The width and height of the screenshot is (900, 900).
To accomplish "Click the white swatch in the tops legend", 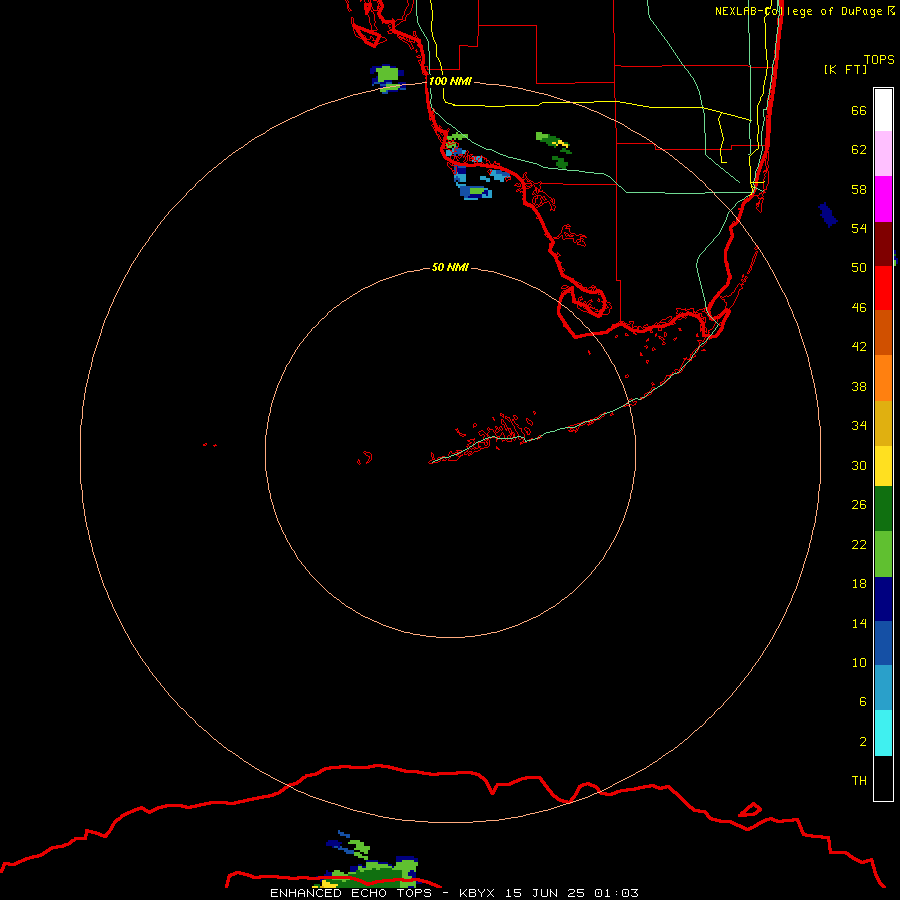I will click(883, 110).
